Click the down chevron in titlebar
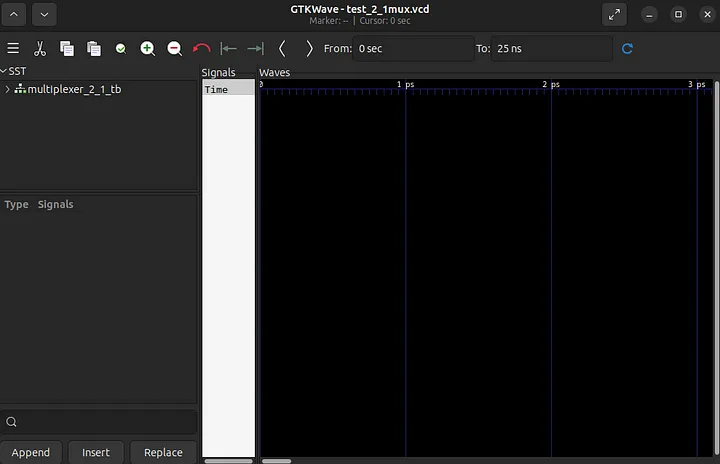This screenshot has width=720, height=464. pos(44,14)
